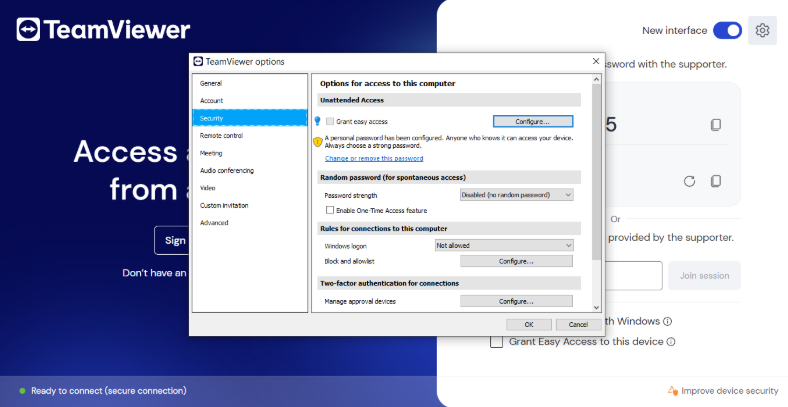Open the Audio conferencing options category
Viewport: 788px width, 407px height.
click(x=250, y=170)
